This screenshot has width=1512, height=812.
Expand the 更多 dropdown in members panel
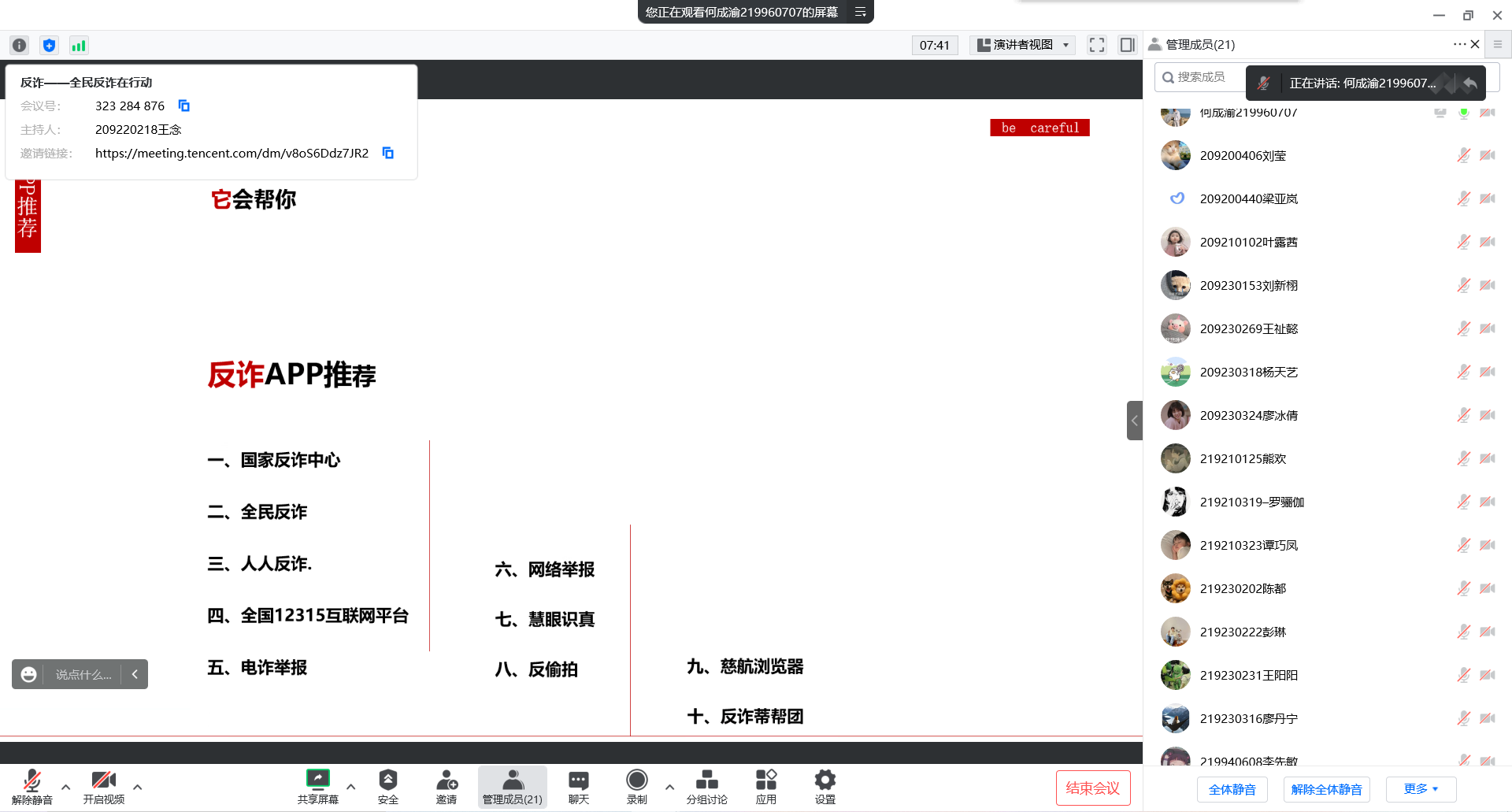pyautogui.click(x=1421, y=789)
